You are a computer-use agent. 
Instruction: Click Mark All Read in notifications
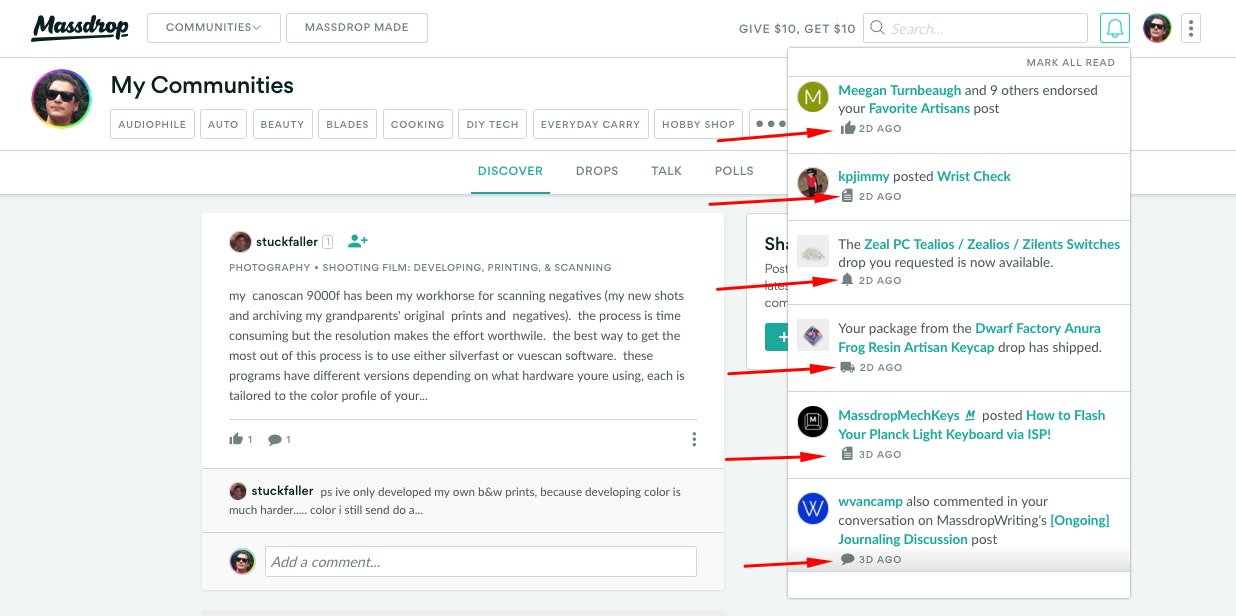pyautogui.click(x=1070, y=62)
